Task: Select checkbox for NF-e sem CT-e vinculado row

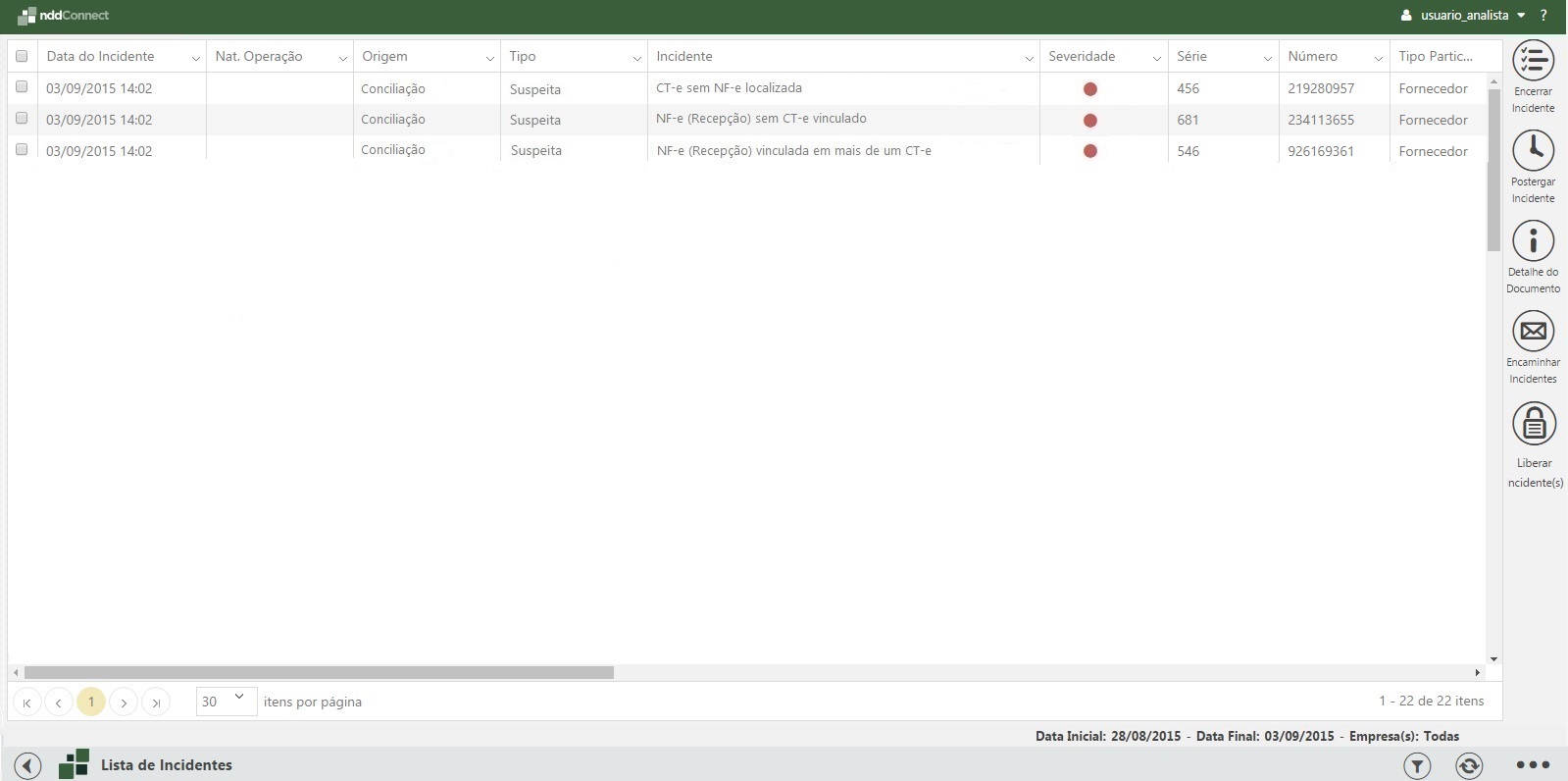Action: 22,119
